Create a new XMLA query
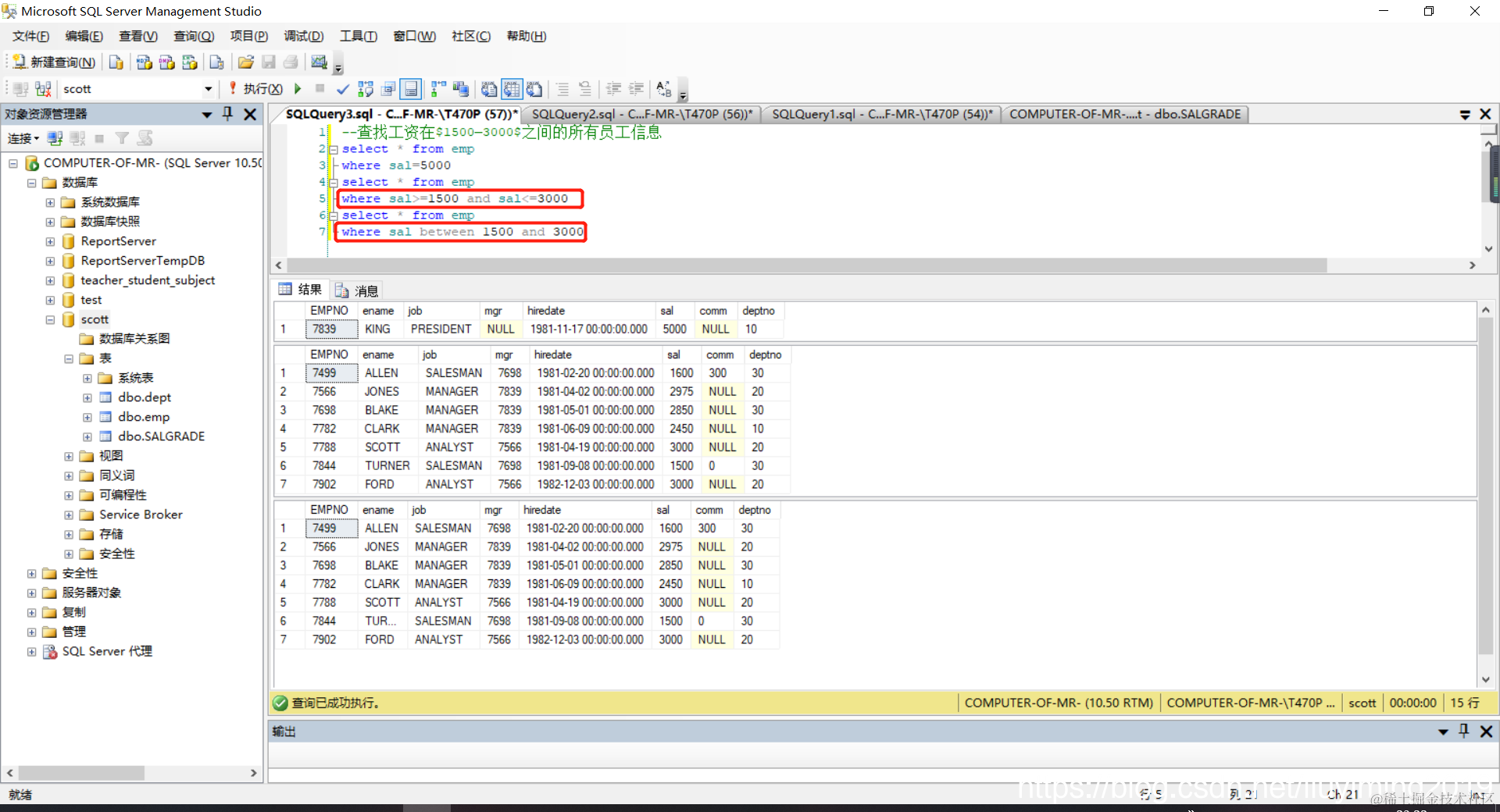 (x=189, y=62)
